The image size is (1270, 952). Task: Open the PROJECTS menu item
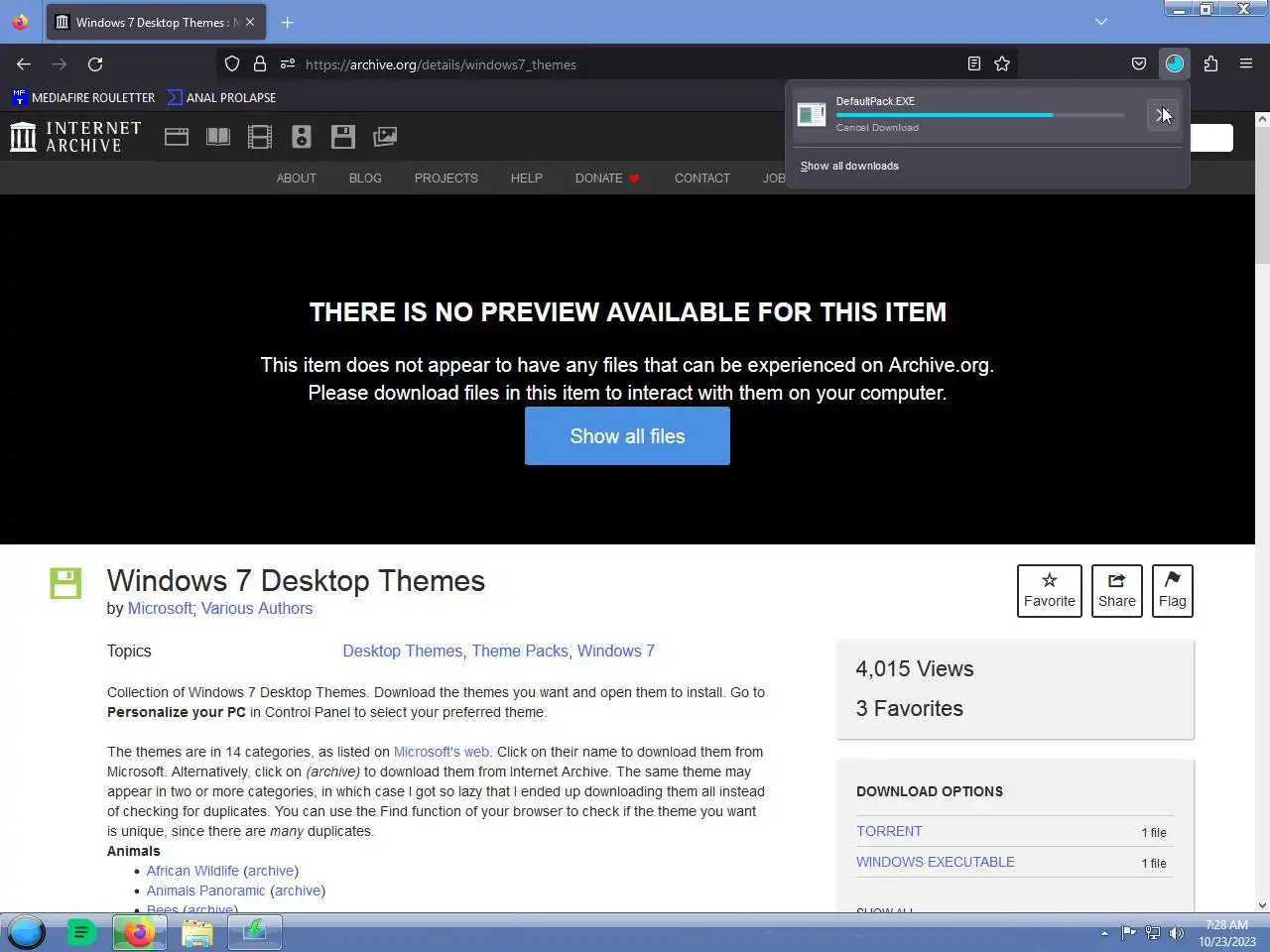coord(446,178)
